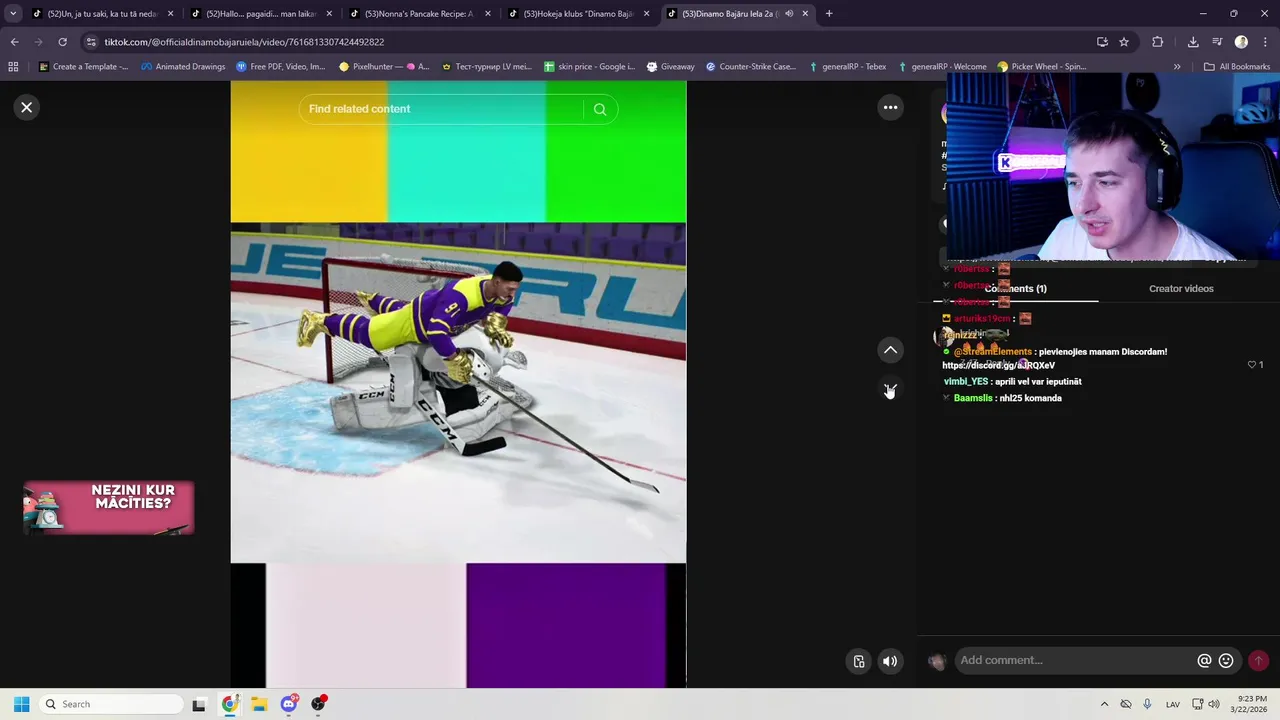Reload the current page
The height and width of the screenshot is (720, 1280).
click(x=62, y=42)
